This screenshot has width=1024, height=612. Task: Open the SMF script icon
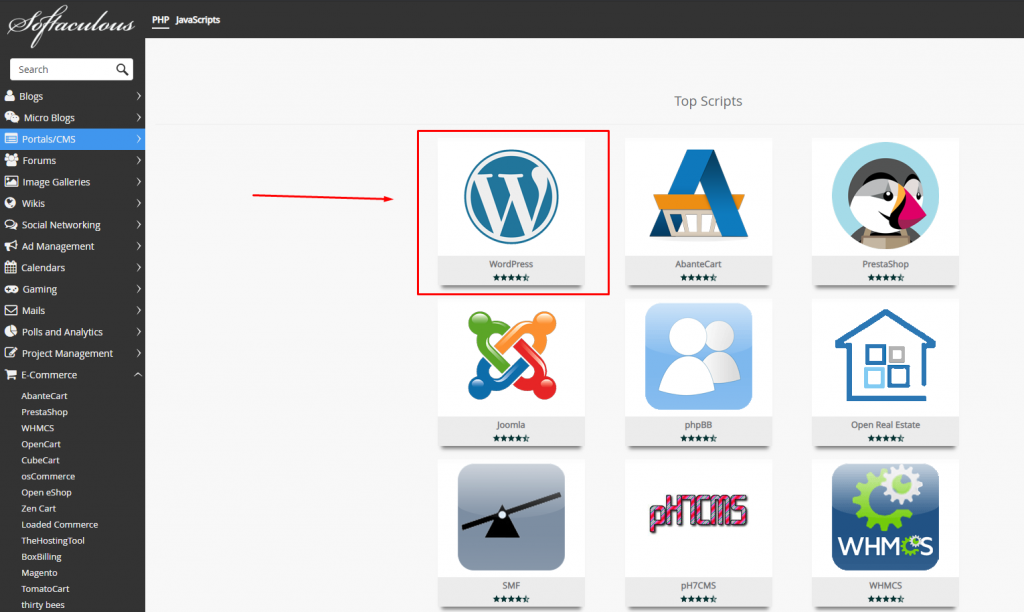tap(511, 517)
